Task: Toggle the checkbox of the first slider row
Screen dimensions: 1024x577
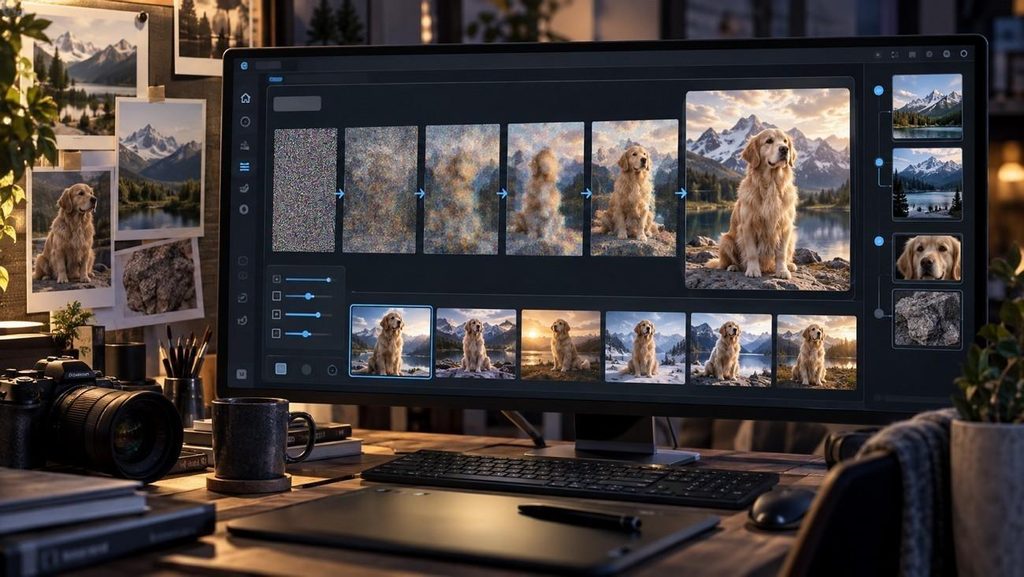Action: point(276,279)
